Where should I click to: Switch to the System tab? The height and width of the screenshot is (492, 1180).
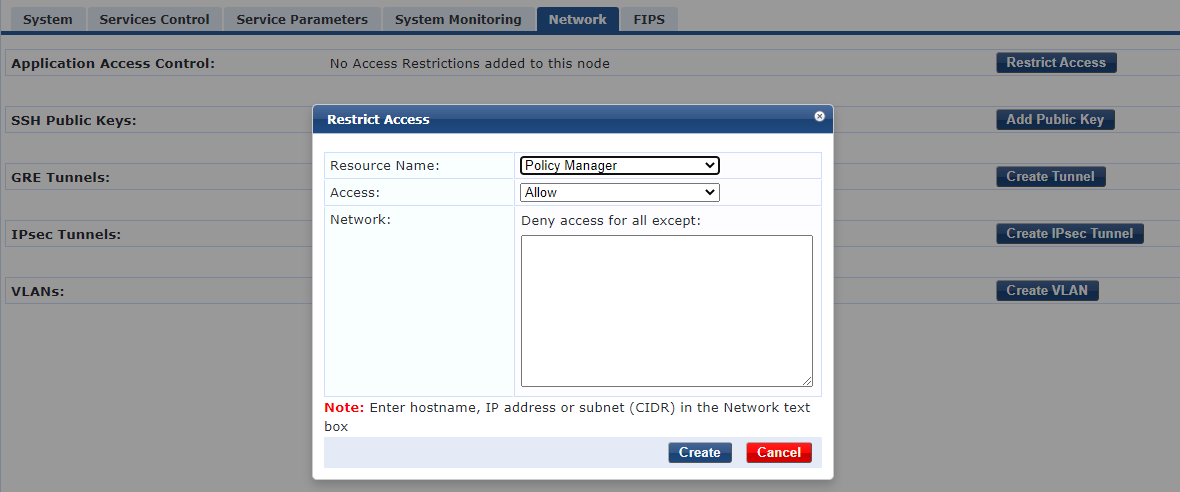48,20
